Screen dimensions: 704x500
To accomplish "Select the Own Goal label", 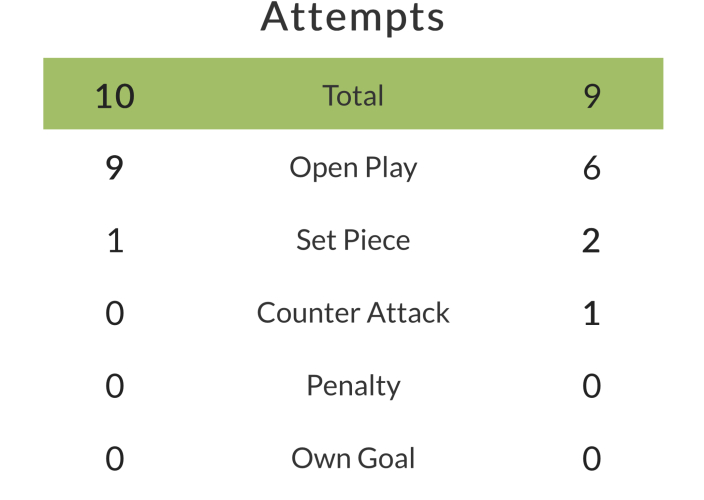I will (x=353, y=458).
